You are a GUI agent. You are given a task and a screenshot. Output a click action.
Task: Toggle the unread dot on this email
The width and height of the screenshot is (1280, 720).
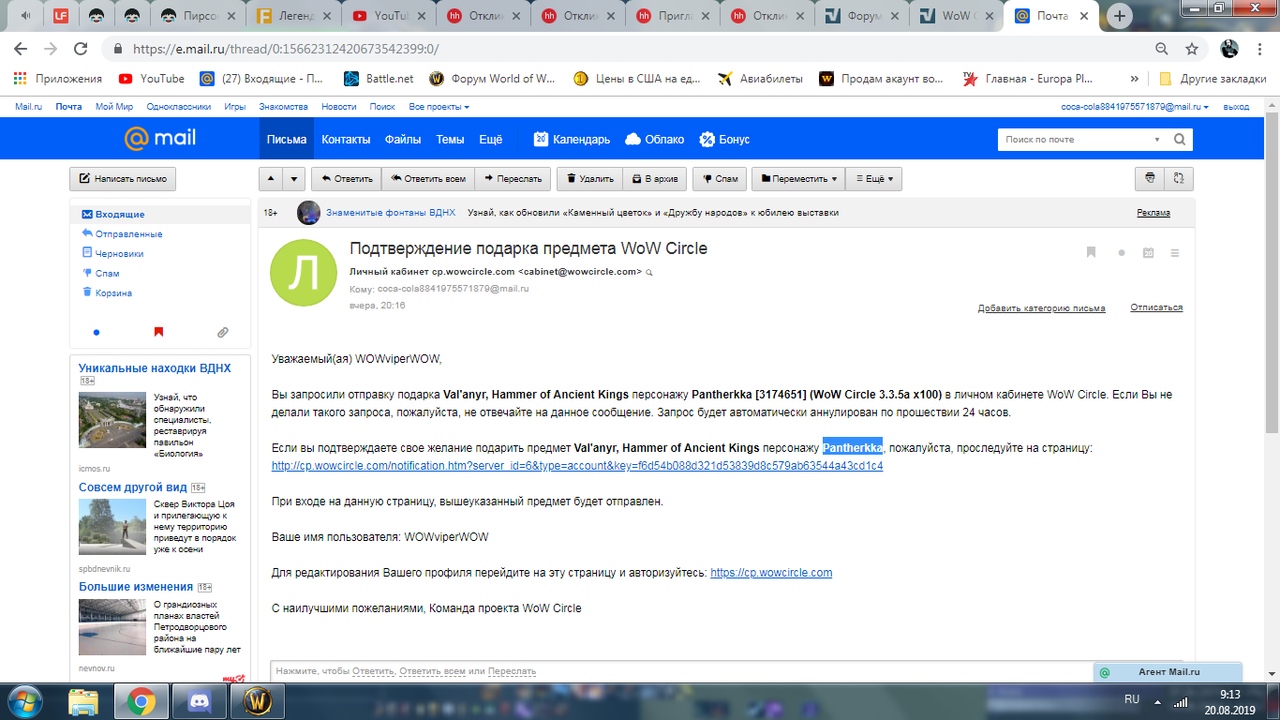pyautogui.click(x=1121, y=253)
